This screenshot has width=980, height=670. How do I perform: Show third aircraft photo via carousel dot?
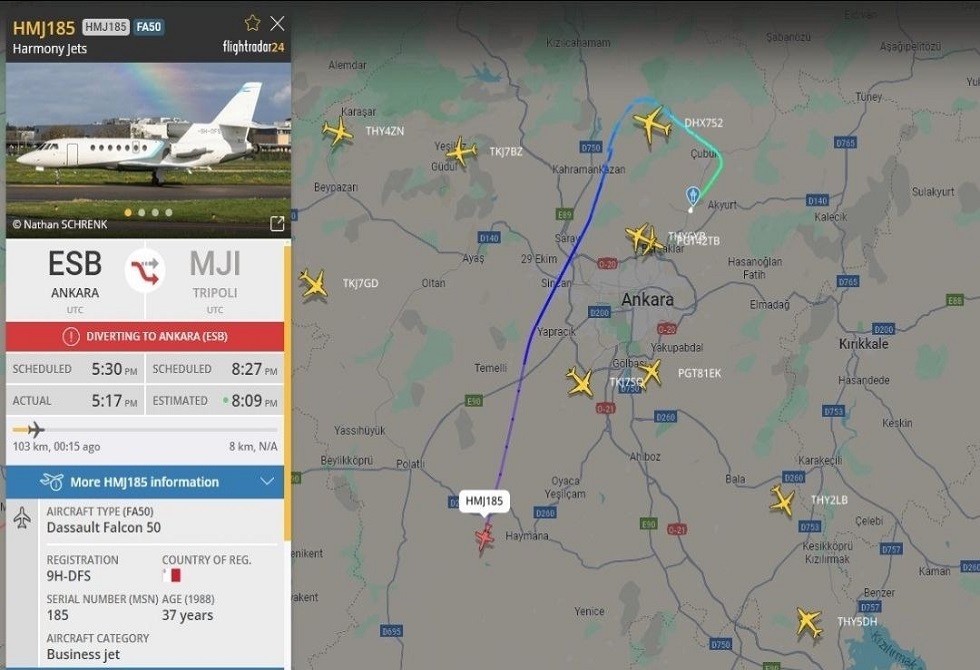pos(156,212)
